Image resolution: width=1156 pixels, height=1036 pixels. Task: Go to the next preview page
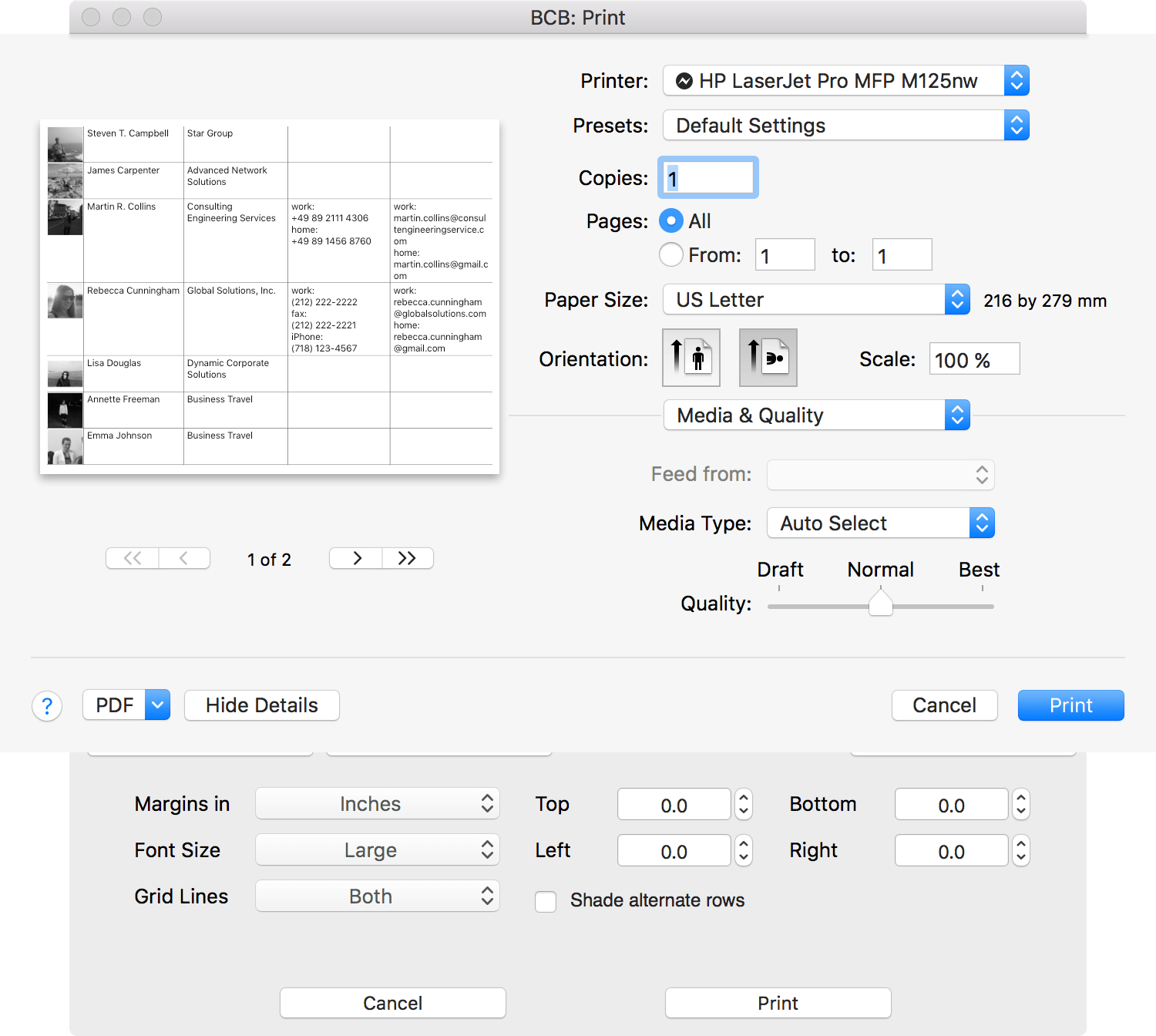355,558
